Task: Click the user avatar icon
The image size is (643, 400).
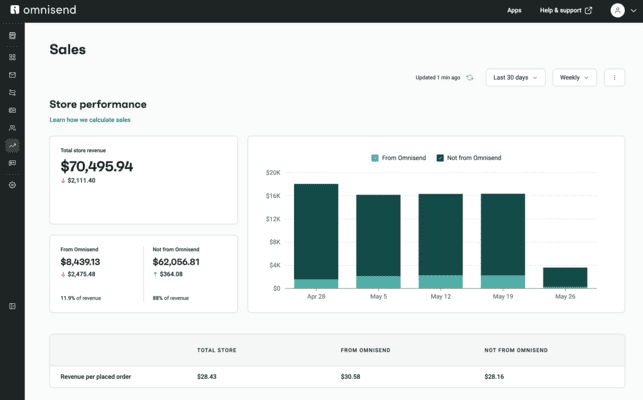Action: coord(617,10)
